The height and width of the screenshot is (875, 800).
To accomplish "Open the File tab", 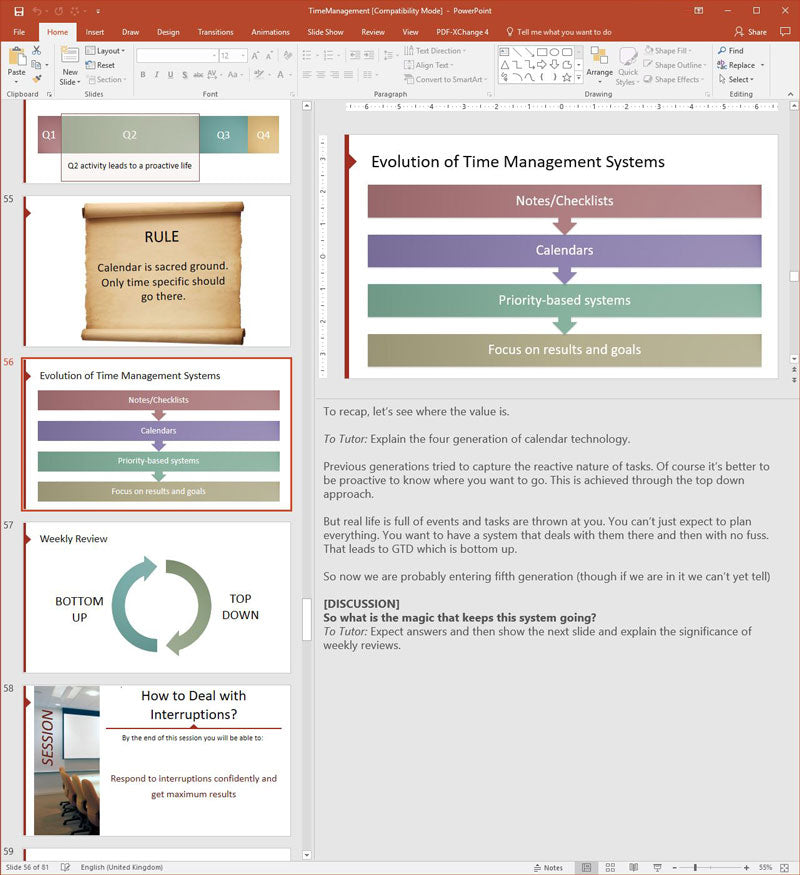I will pyautogui.click(x=19, y=32).
